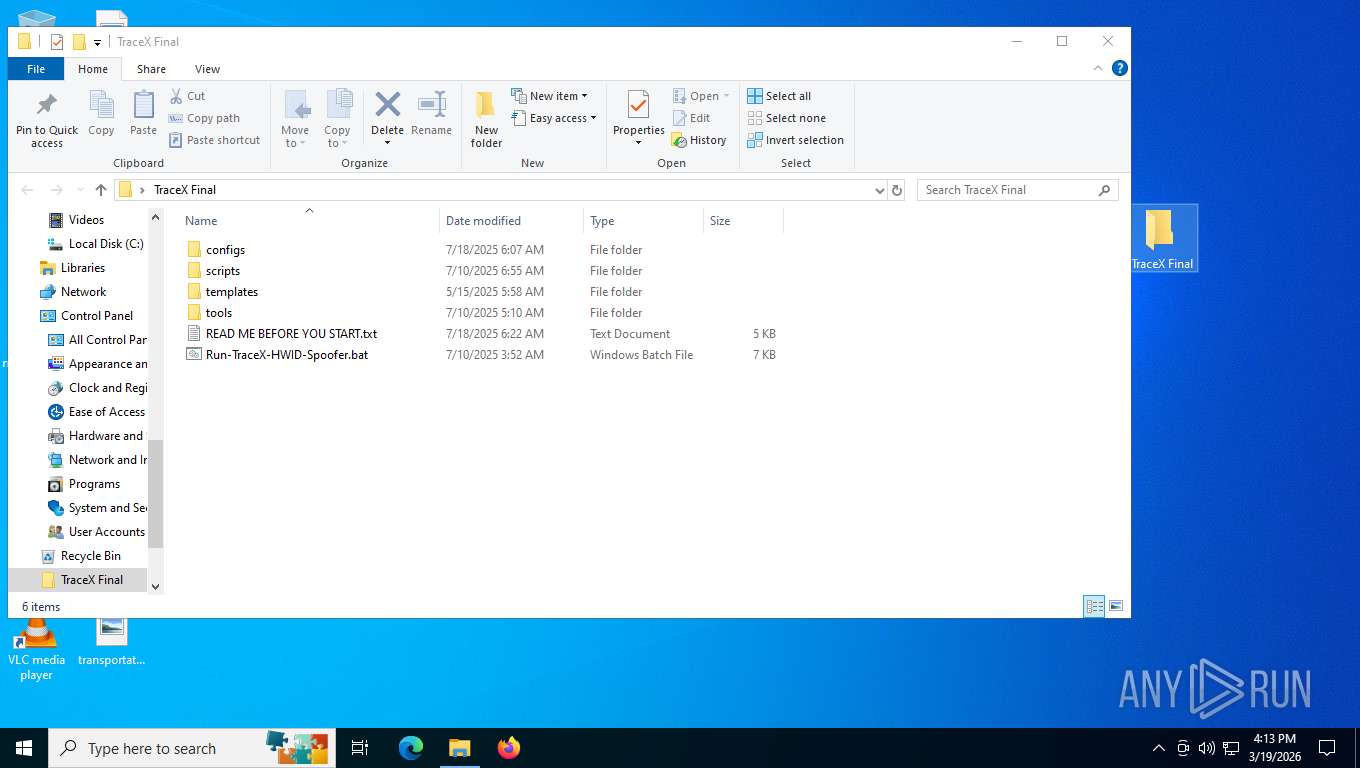The width and height of the screenshot is (1360, 768).
Task: Switch to the Share ribbon tab
Action: pyautogui.click(x=152, y=69)
